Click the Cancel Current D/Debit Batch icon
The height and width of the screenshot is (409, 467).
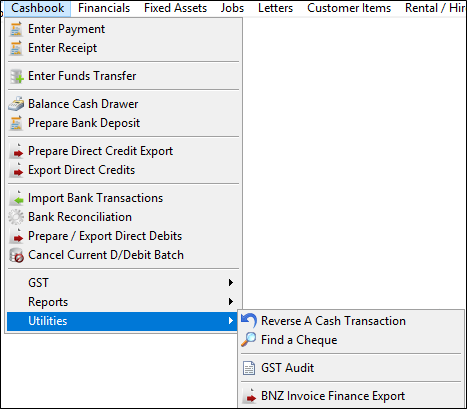[x=16, y=255]
